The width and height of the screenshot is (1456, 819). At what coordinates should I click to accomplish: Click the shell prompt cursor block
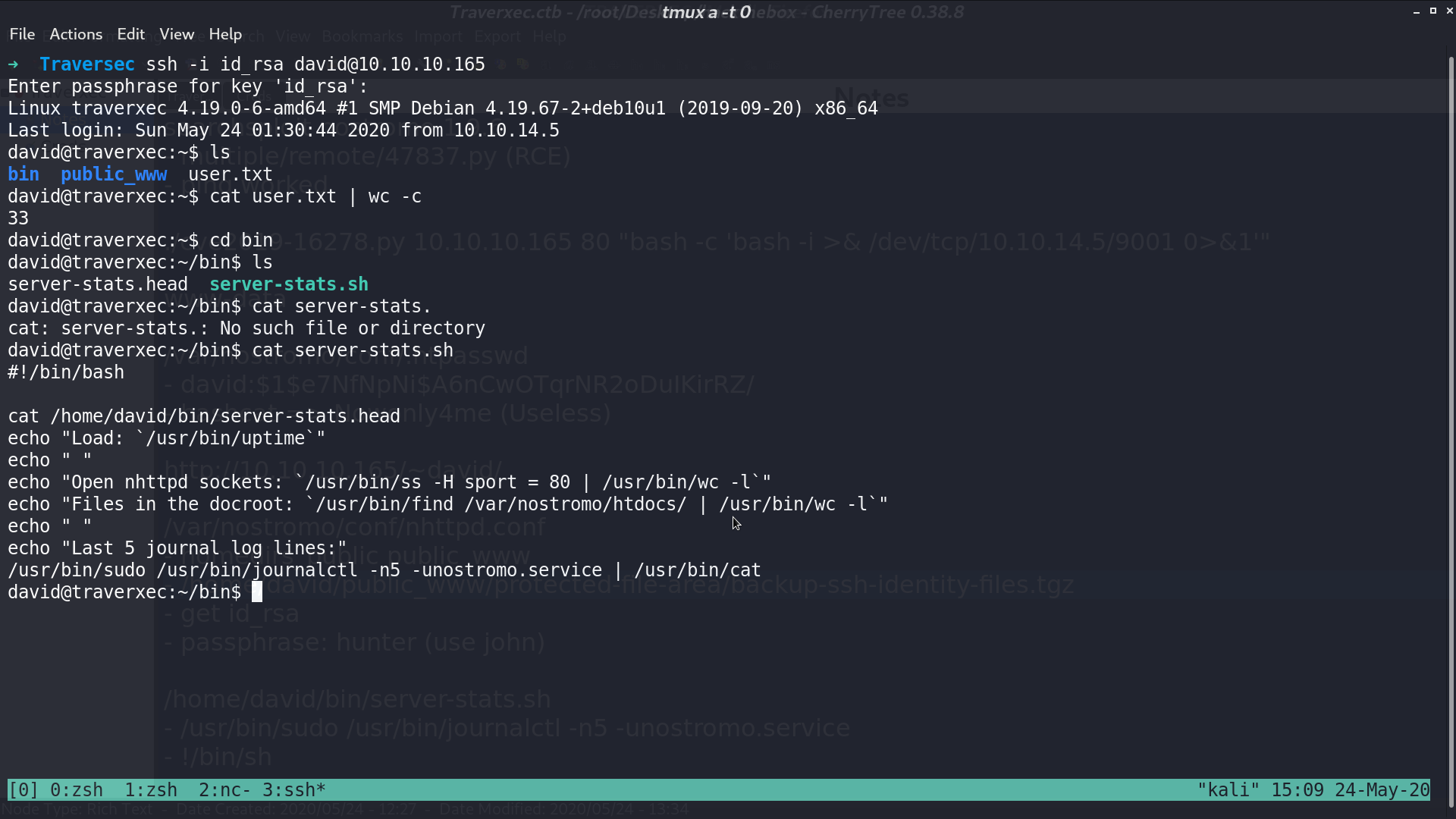(257, 592)
